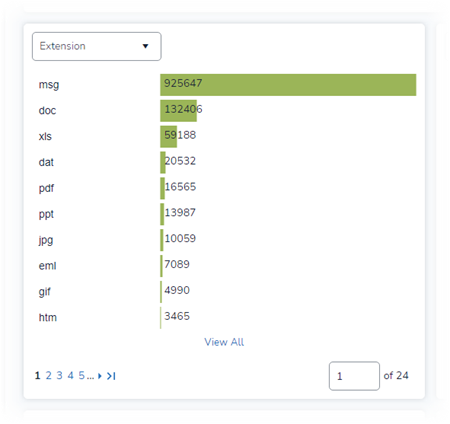Image resolution: width=450 pixels, height=424 pixels.
Task: Select the msg bar with 925647
Action: point(288,85)
